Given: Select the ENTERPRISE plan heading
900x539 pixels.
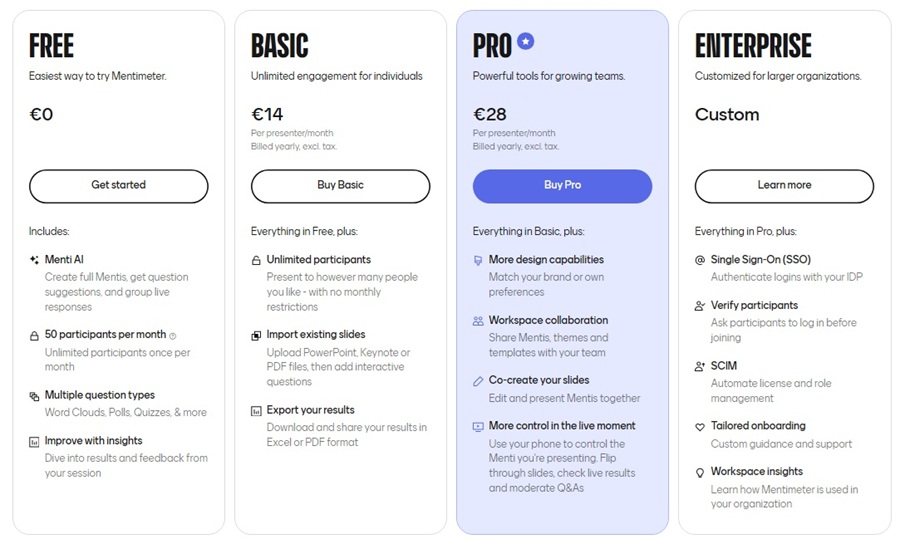Looking at the screenshot, I should [753, 46].
